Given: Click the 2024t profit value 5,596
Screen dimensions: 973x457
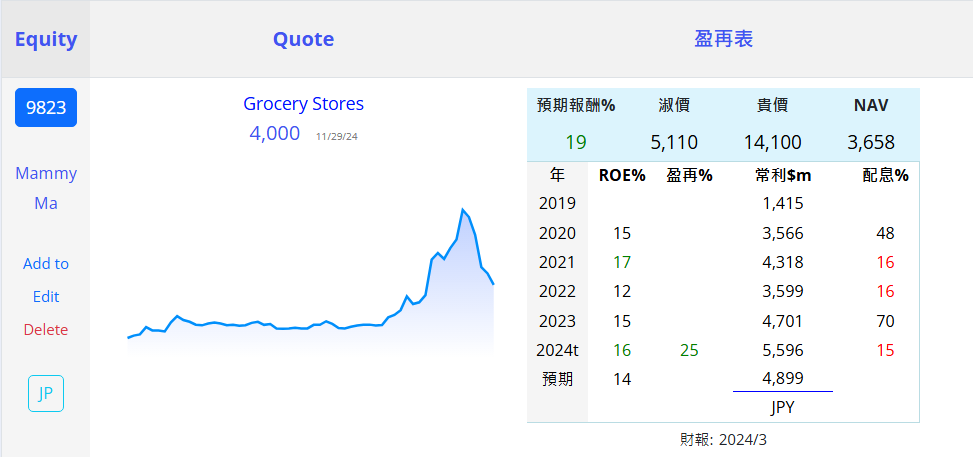Looking at the screenshot, I should pyautogui.click(x=783, y=351).
